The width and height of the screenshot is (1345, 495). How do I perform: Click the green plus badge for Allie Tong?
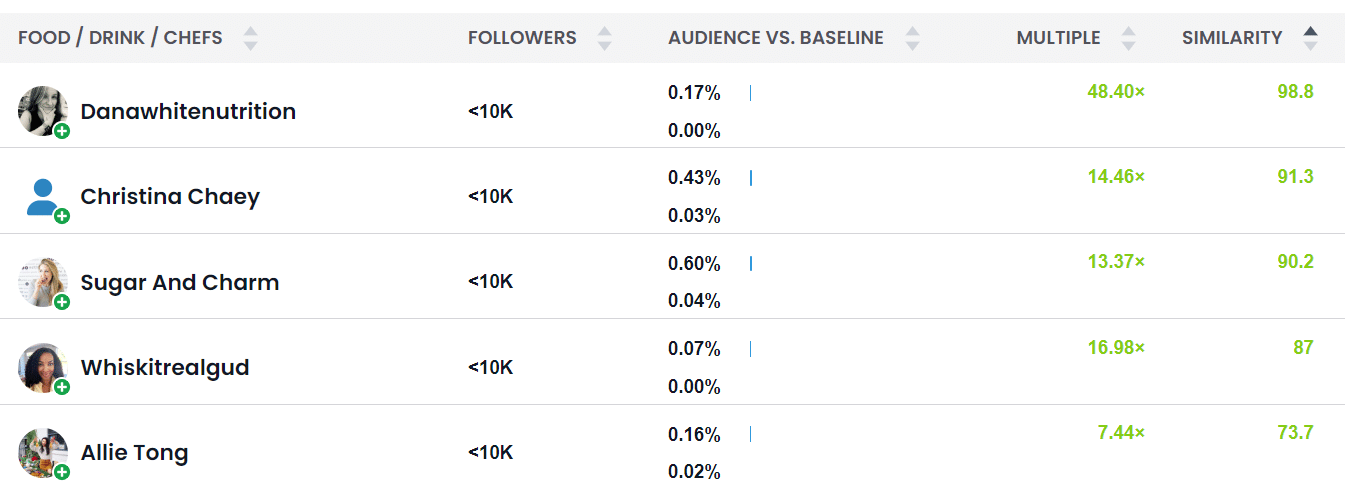(62, 472)
